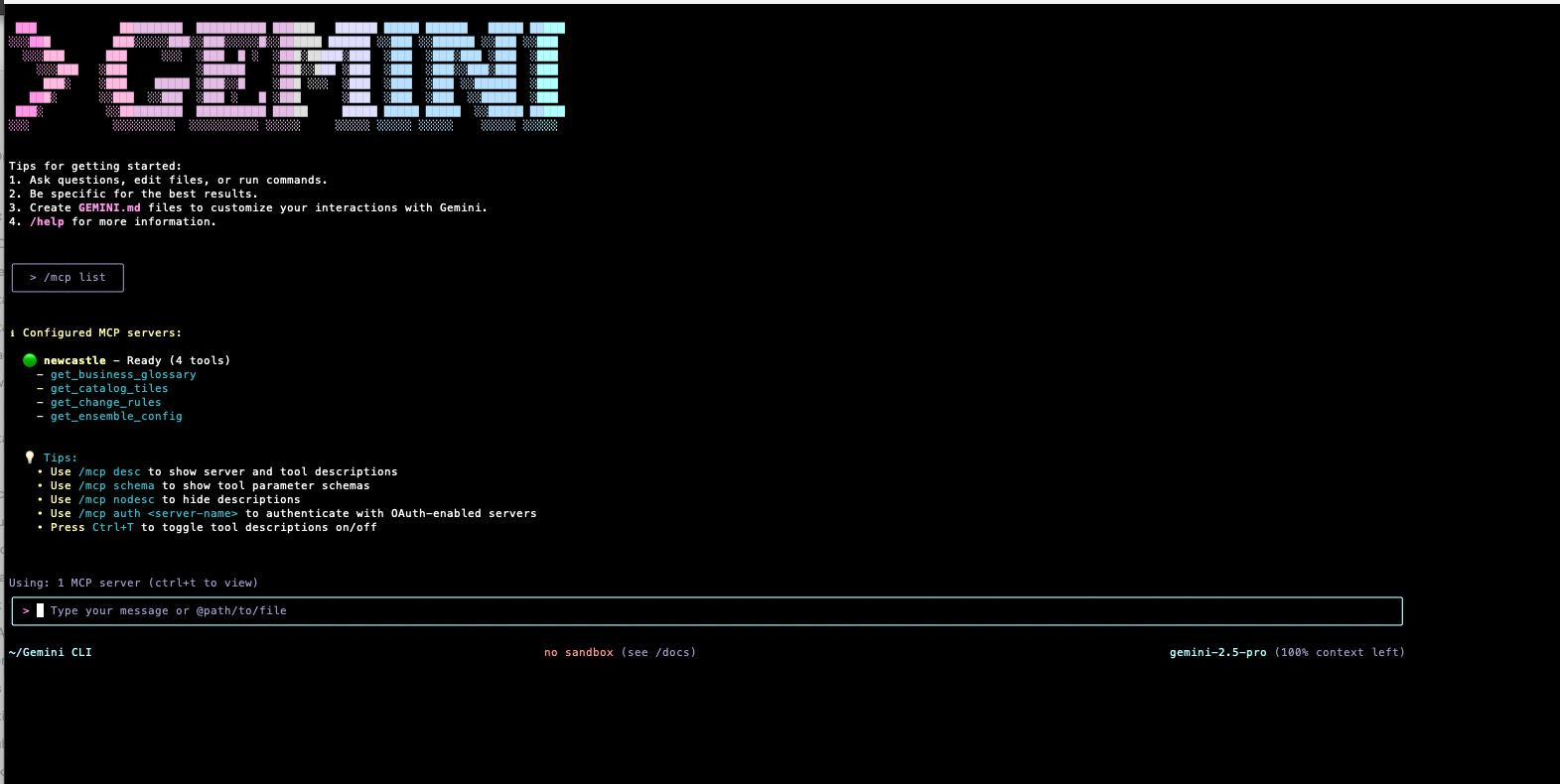Click 'Tips for getting started:' heading
This screenshot has height=784, width=1560.
pos(95,167)
